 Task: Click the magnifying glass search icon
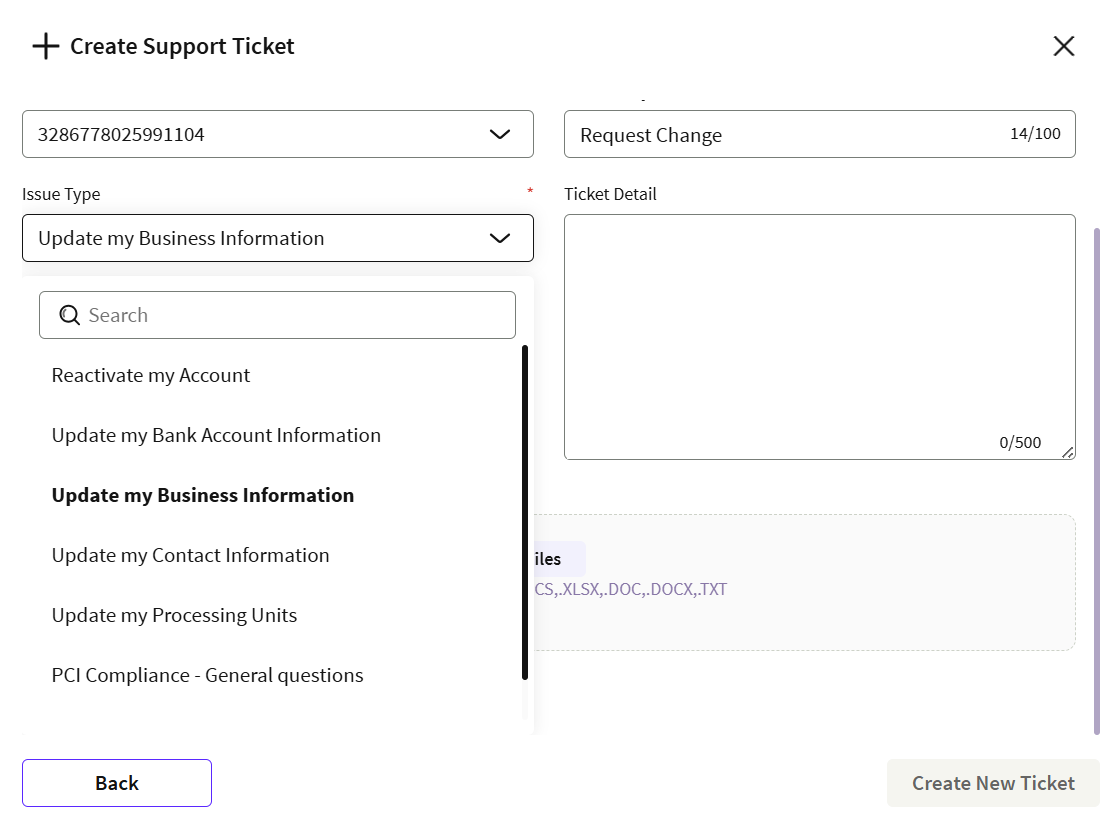tap(69, 315)
